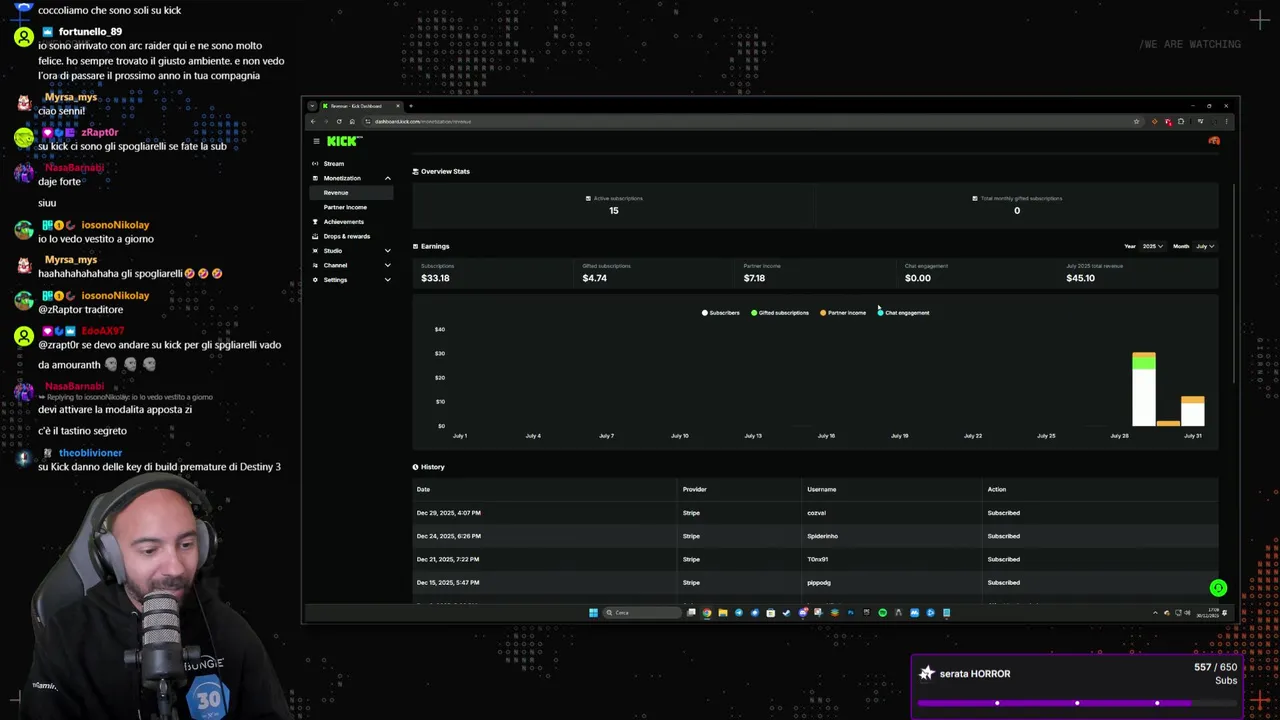This screenshot has width=1280, height=720.
Task: Click username T0nx91 in the history table
Action: click(817, 559)
